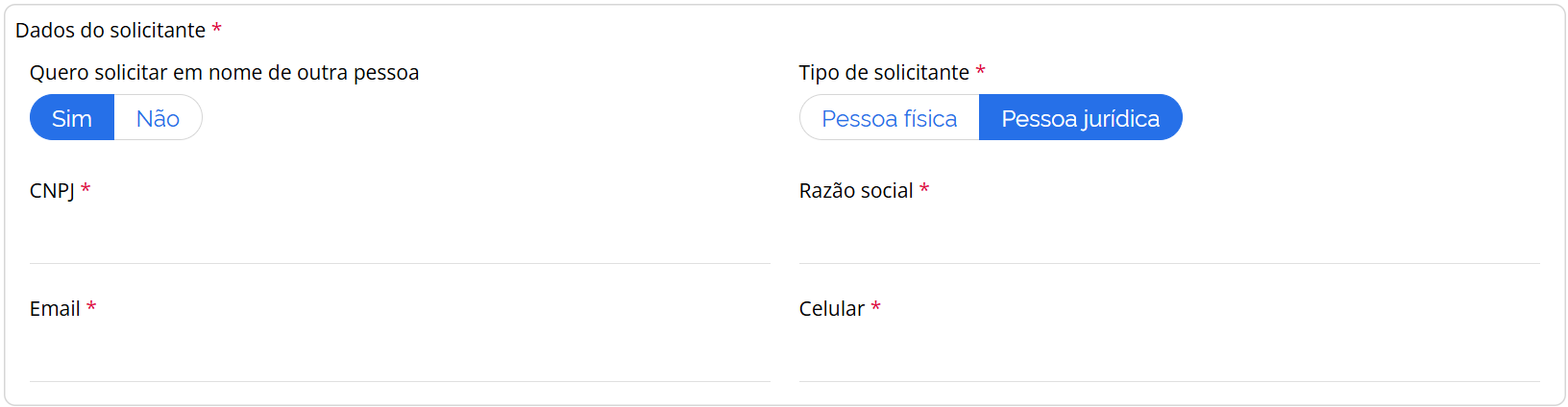Screen dimensions: 1568x407
Task: Choose Pessoa física as requester type
Action: point(889,118)
